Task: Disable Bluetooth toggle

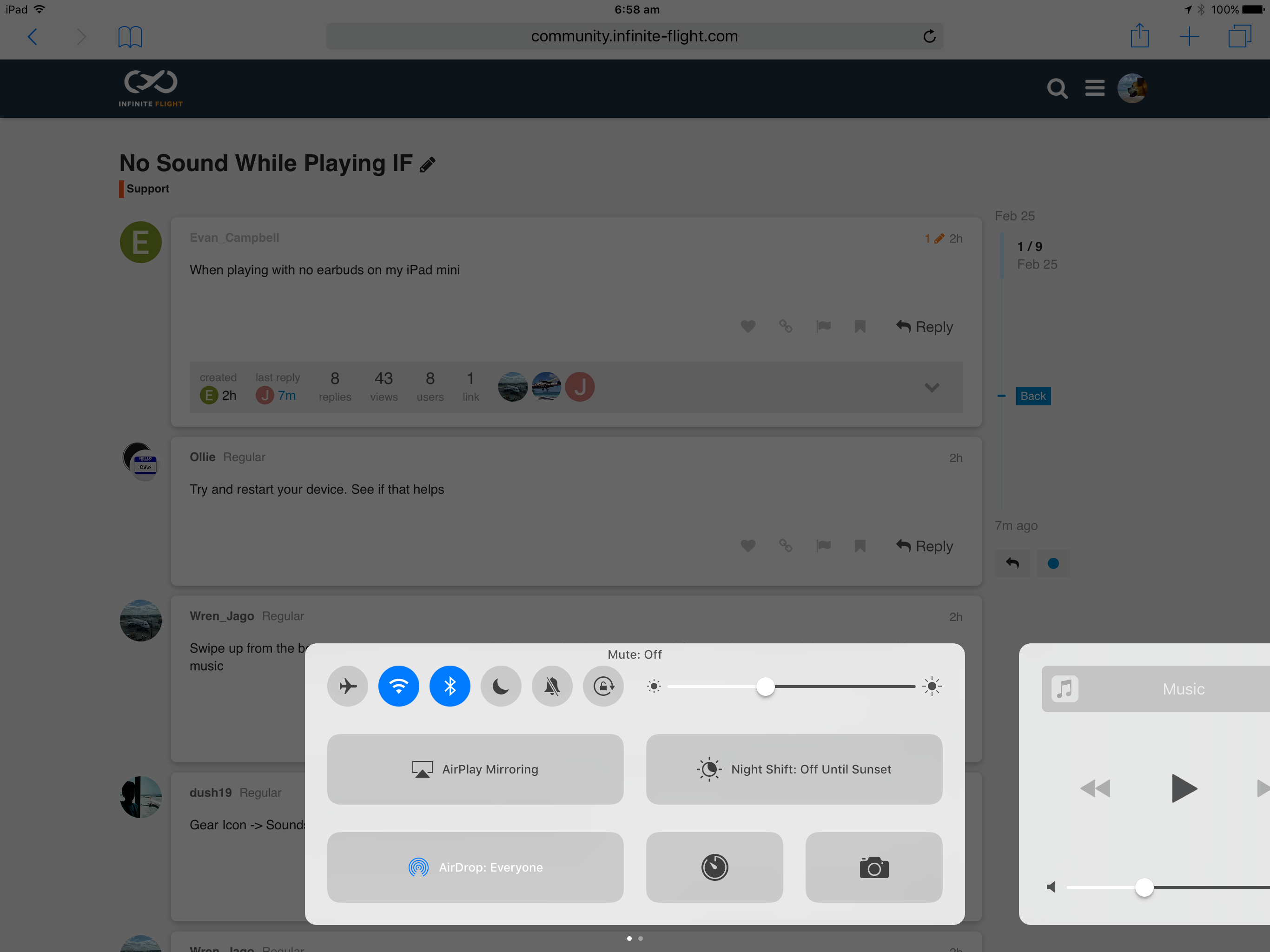Action: click(450, 686)
